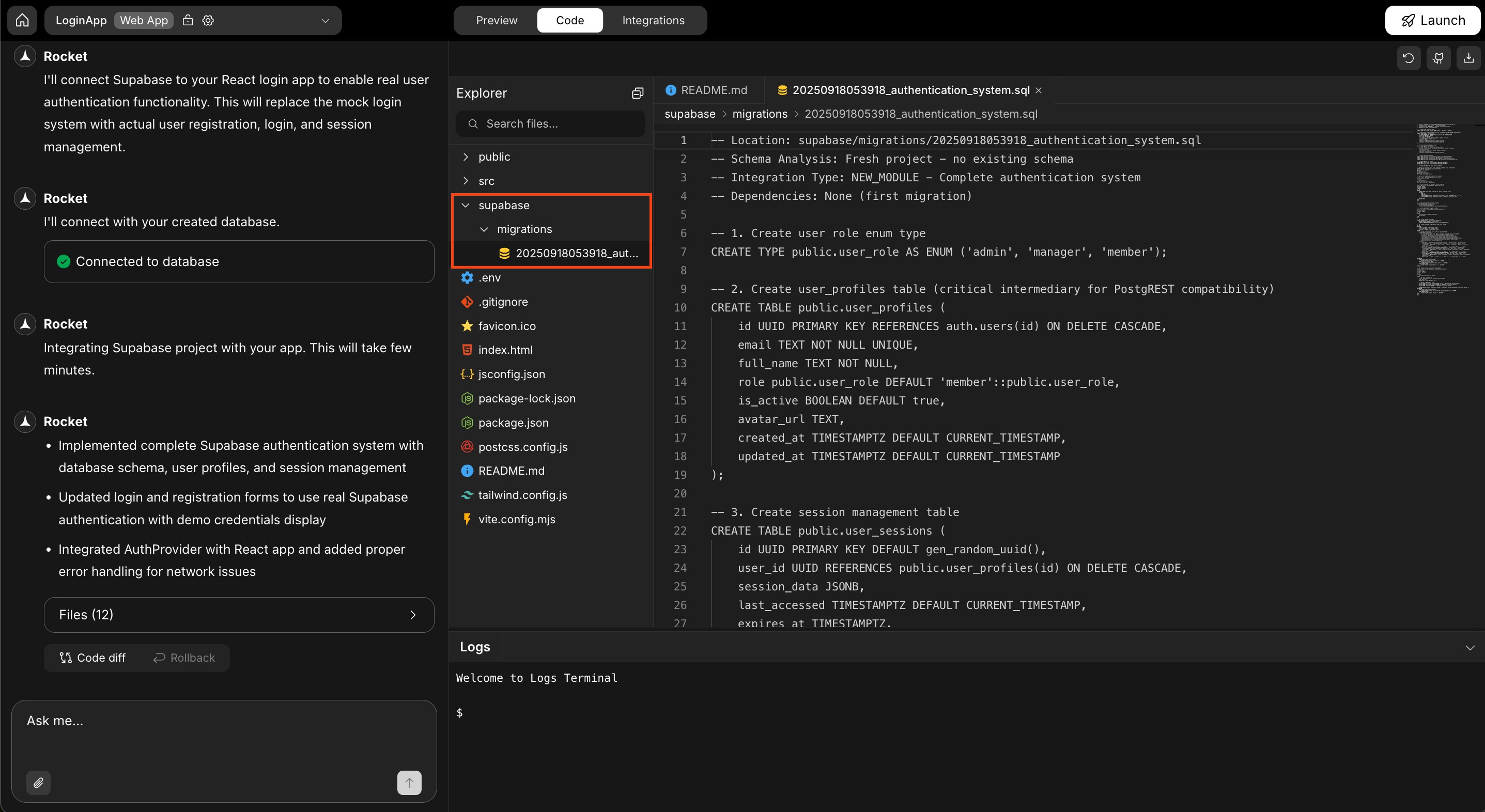
Task: Open the LoginApp project dropdown chevron
Action: (324, 20)
